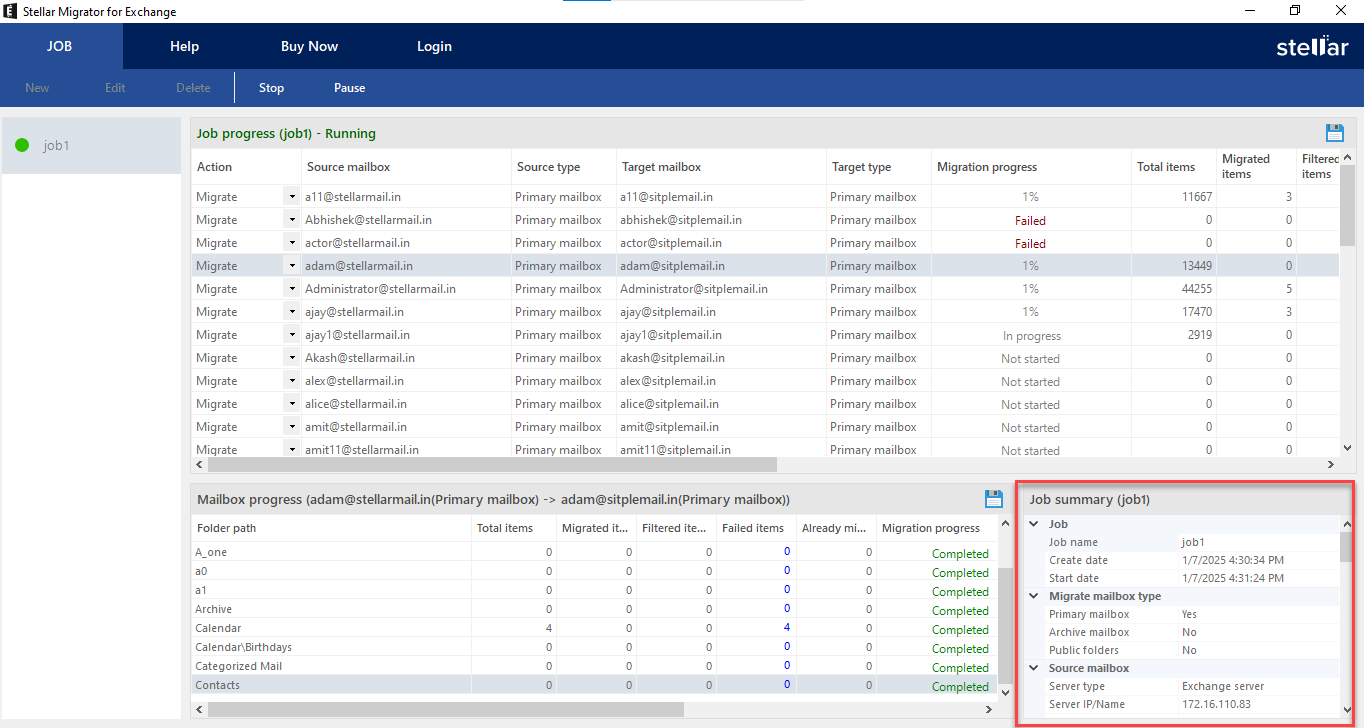Click the Job name value job1
The height and width of the screenshot is (728, 1364).
(x=1193, y=542)
